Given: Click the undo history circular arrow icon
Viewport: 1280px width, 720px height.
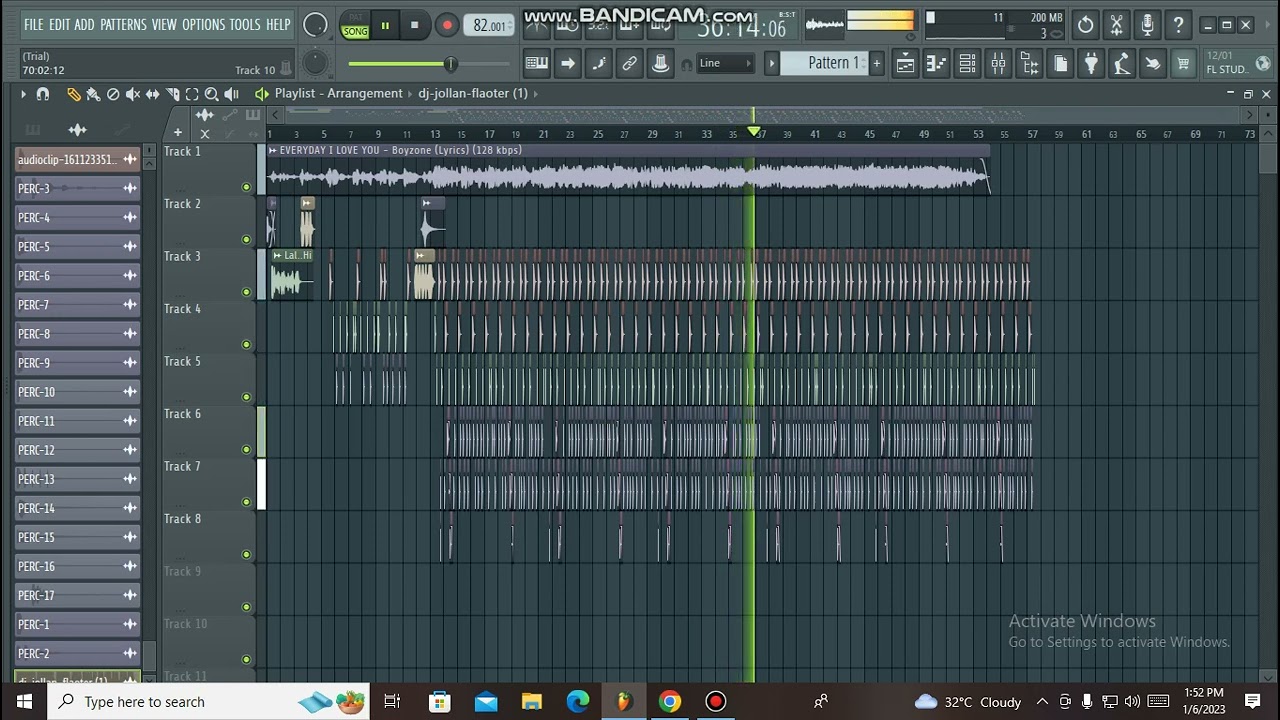Looking at the screenshot, I should pos(1086,25).
